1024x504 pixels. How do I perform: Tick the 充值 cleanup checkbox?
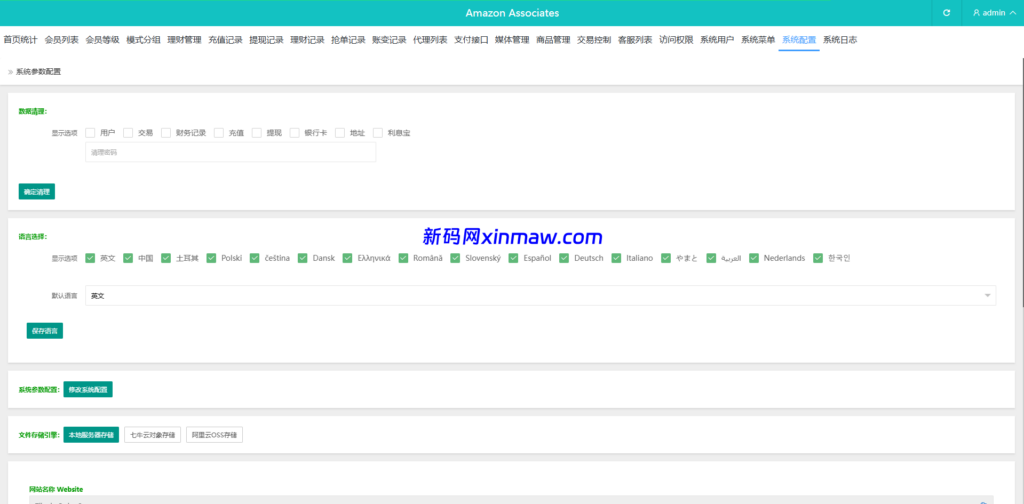pos(219,133)
